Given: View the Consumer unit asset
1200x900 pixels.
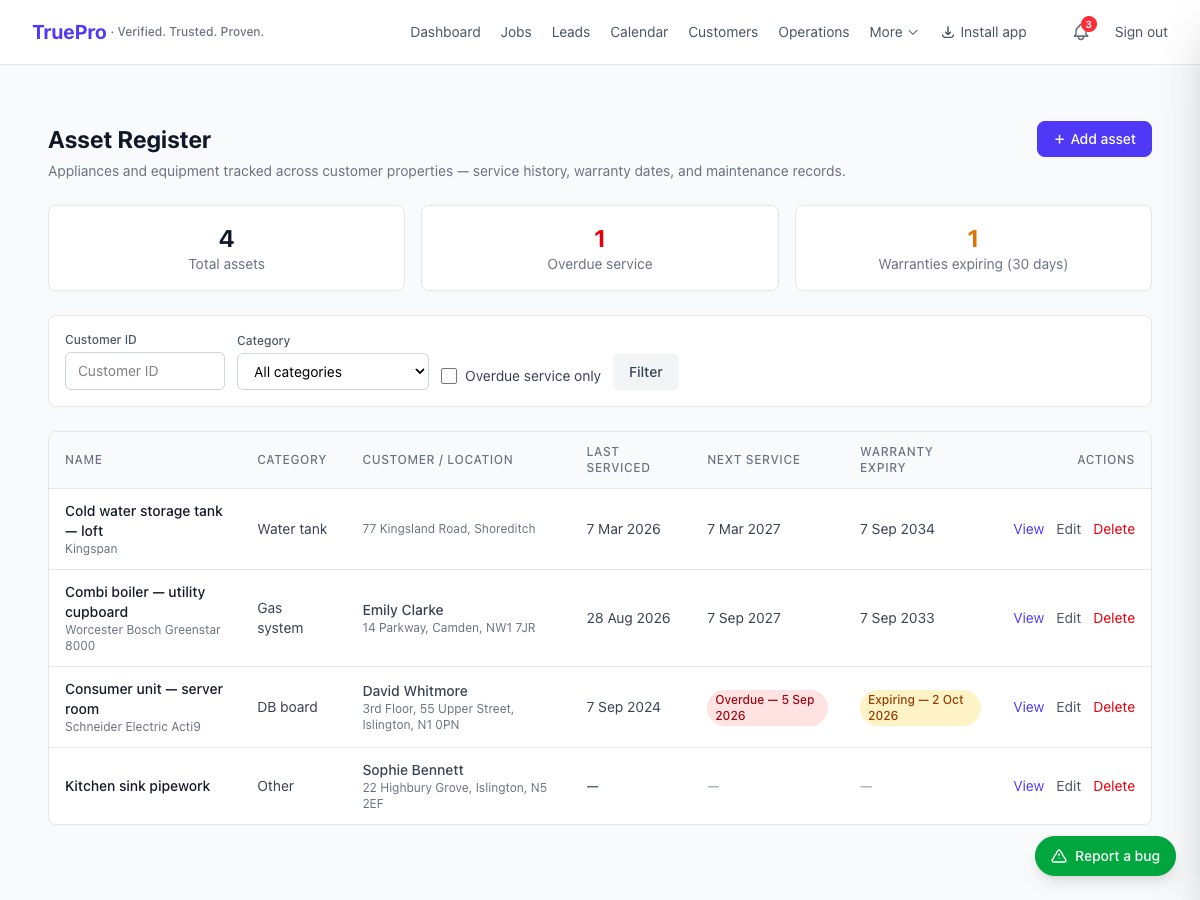Looking at the screenshot, I should tap(1028, 707).
